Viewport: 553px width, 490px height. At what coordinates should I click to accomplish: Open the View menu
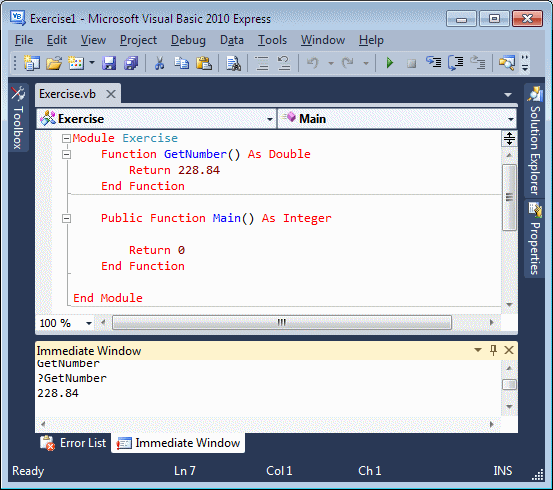[x=93, y=40]
